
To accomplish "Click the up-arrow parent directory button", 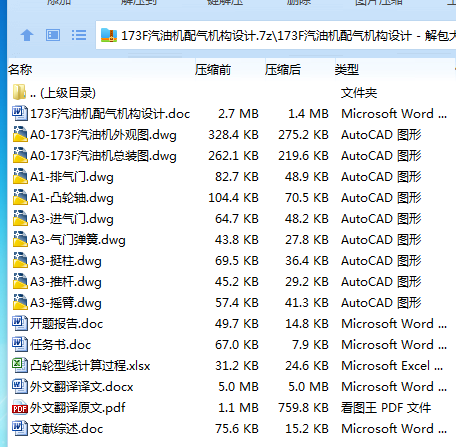I will [27, 35].
